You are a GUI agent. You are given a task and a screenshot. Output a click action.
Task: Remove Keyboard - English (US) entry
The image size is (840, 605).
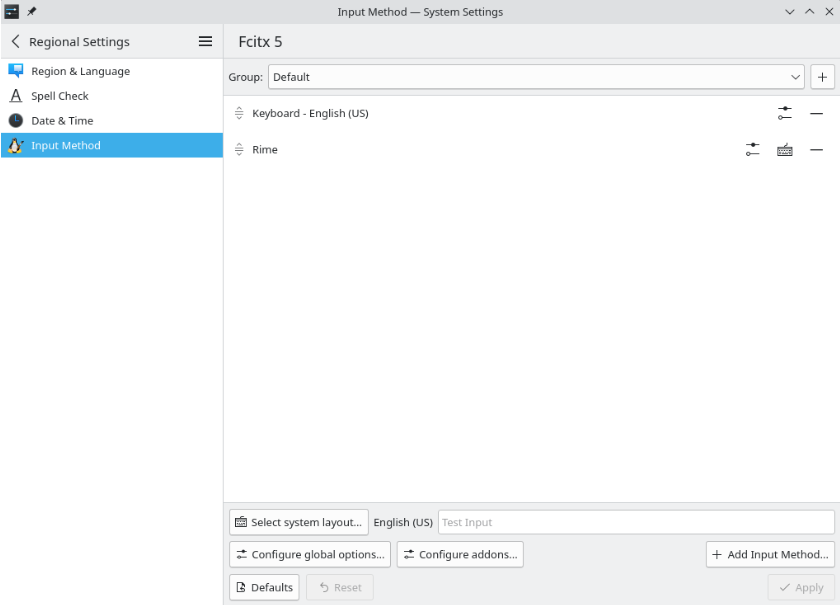click(x=816, y=113)
